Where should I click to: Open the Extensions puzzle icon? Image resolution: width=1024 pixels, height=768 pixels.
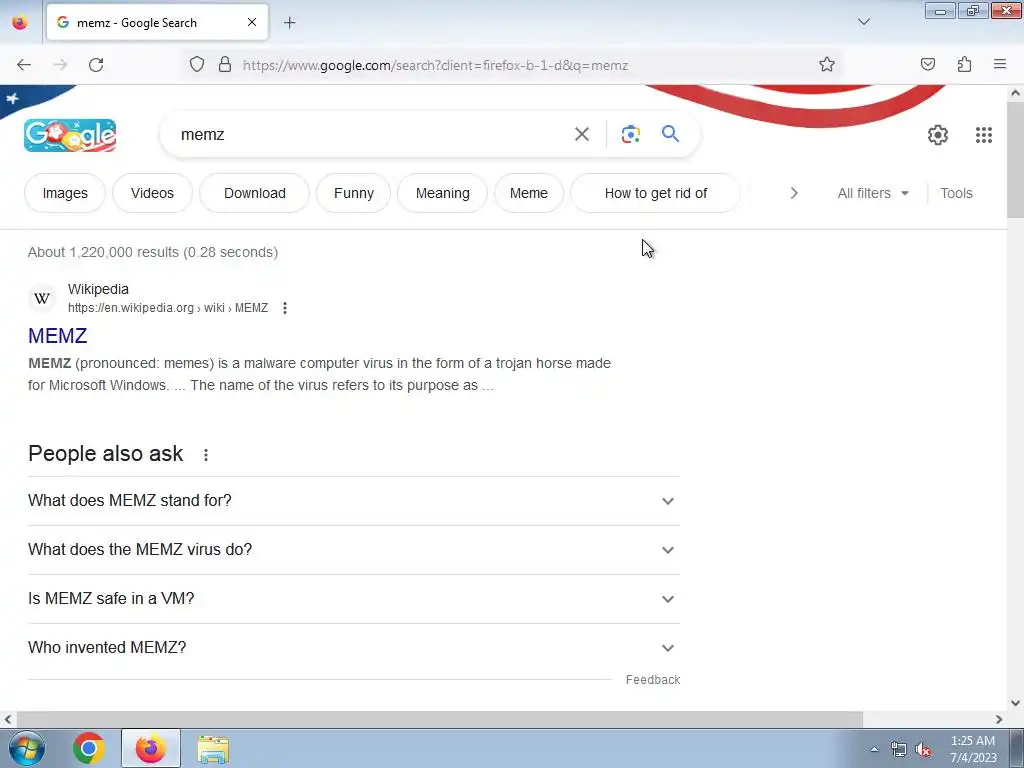point(964,65)
